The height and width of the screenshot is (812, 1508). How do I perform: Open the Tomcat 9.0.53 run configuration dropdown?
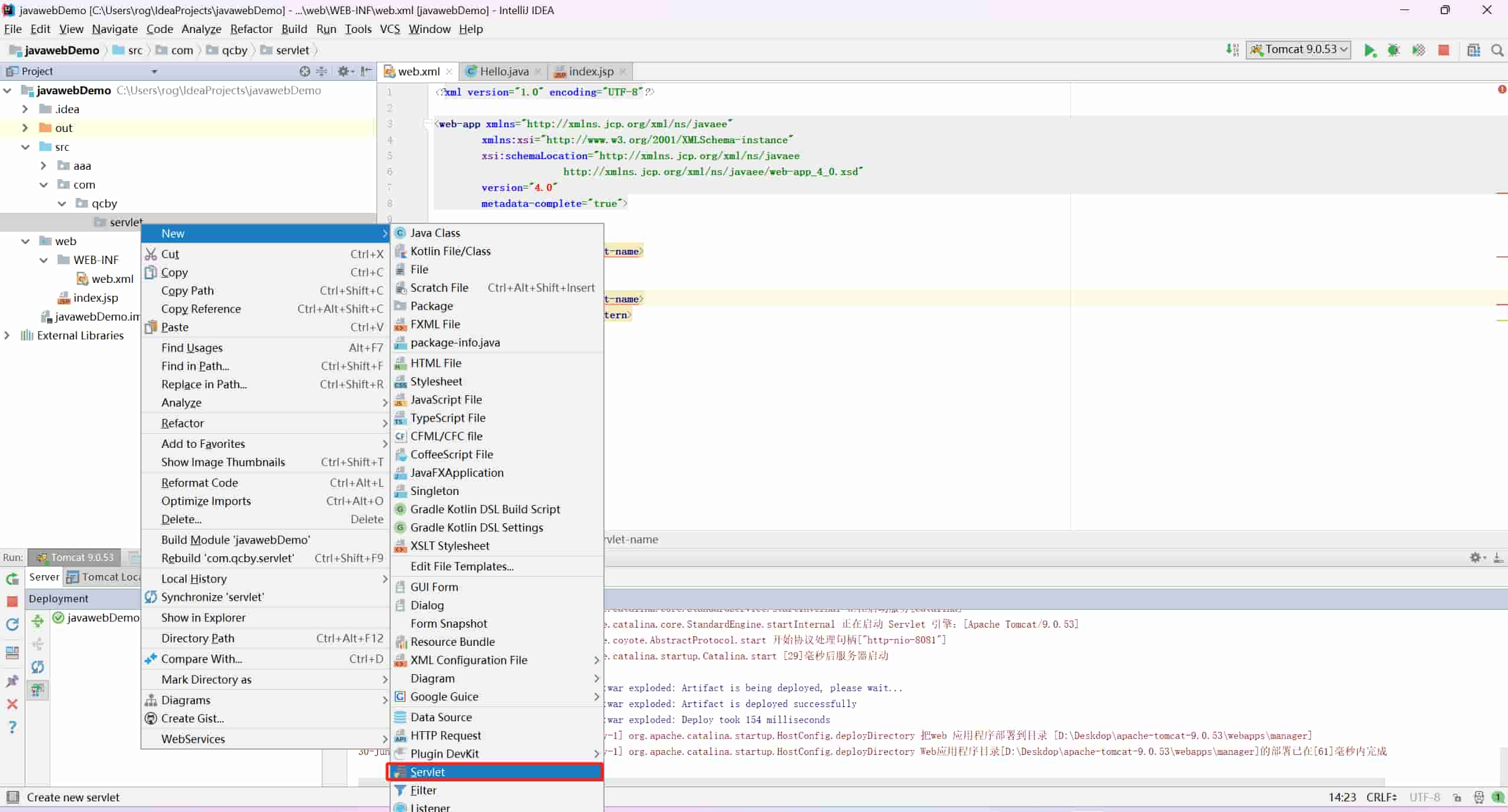(1298, 49)
